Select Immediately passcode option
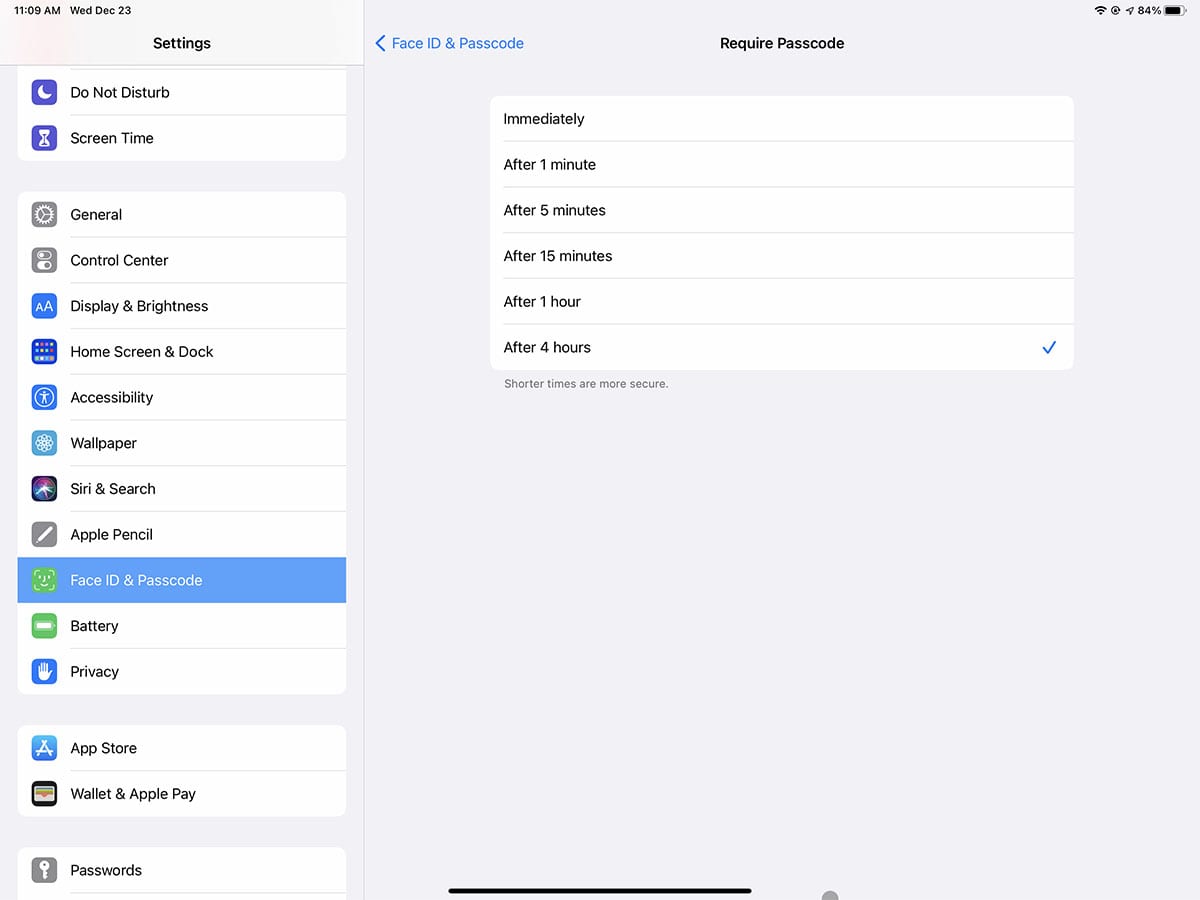 782,119
